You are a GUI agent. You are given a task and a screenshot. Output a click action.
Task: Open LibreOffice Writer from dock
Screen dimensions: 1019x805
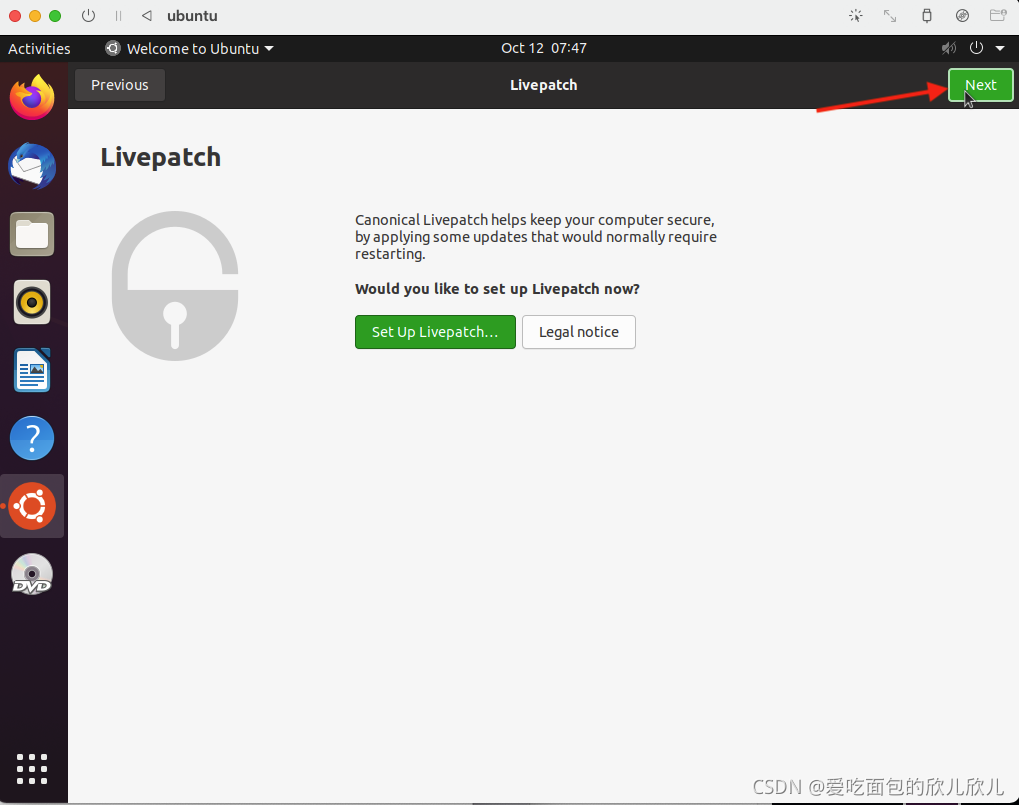coord(32,370)
